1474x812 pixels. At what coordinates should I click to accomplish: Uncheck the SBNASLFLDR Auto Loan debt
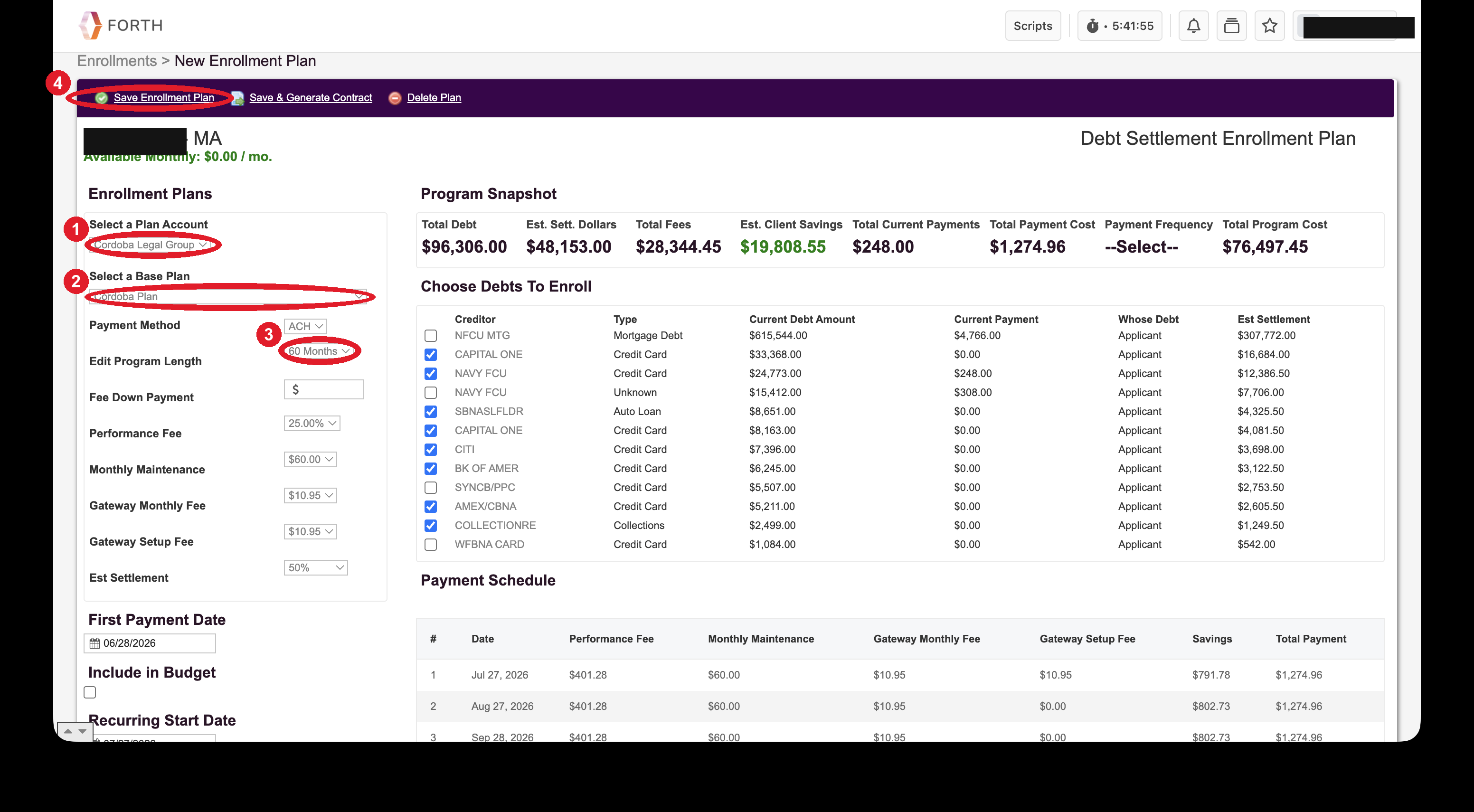431,411
